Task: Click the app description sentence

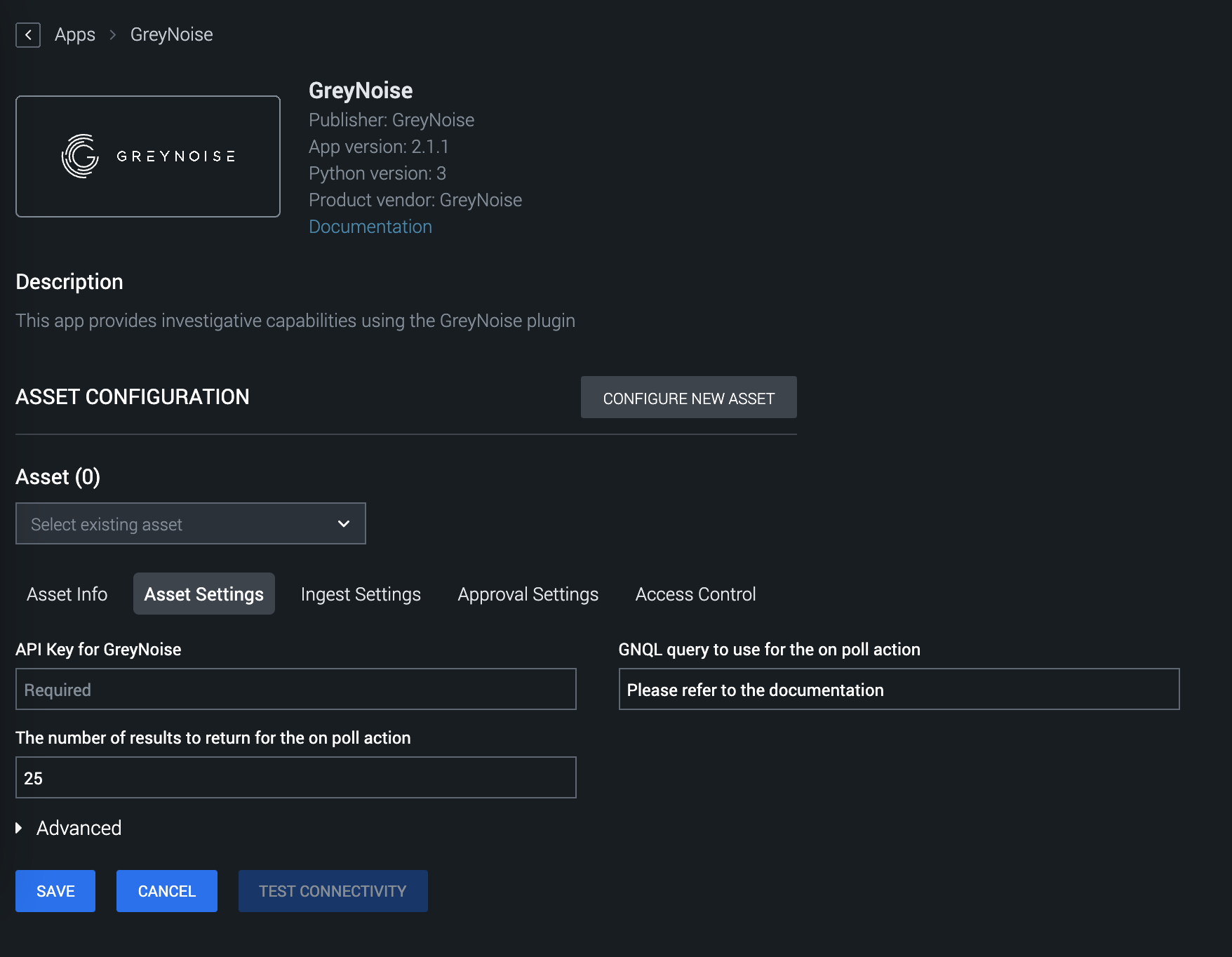Action: click(295, 321)
